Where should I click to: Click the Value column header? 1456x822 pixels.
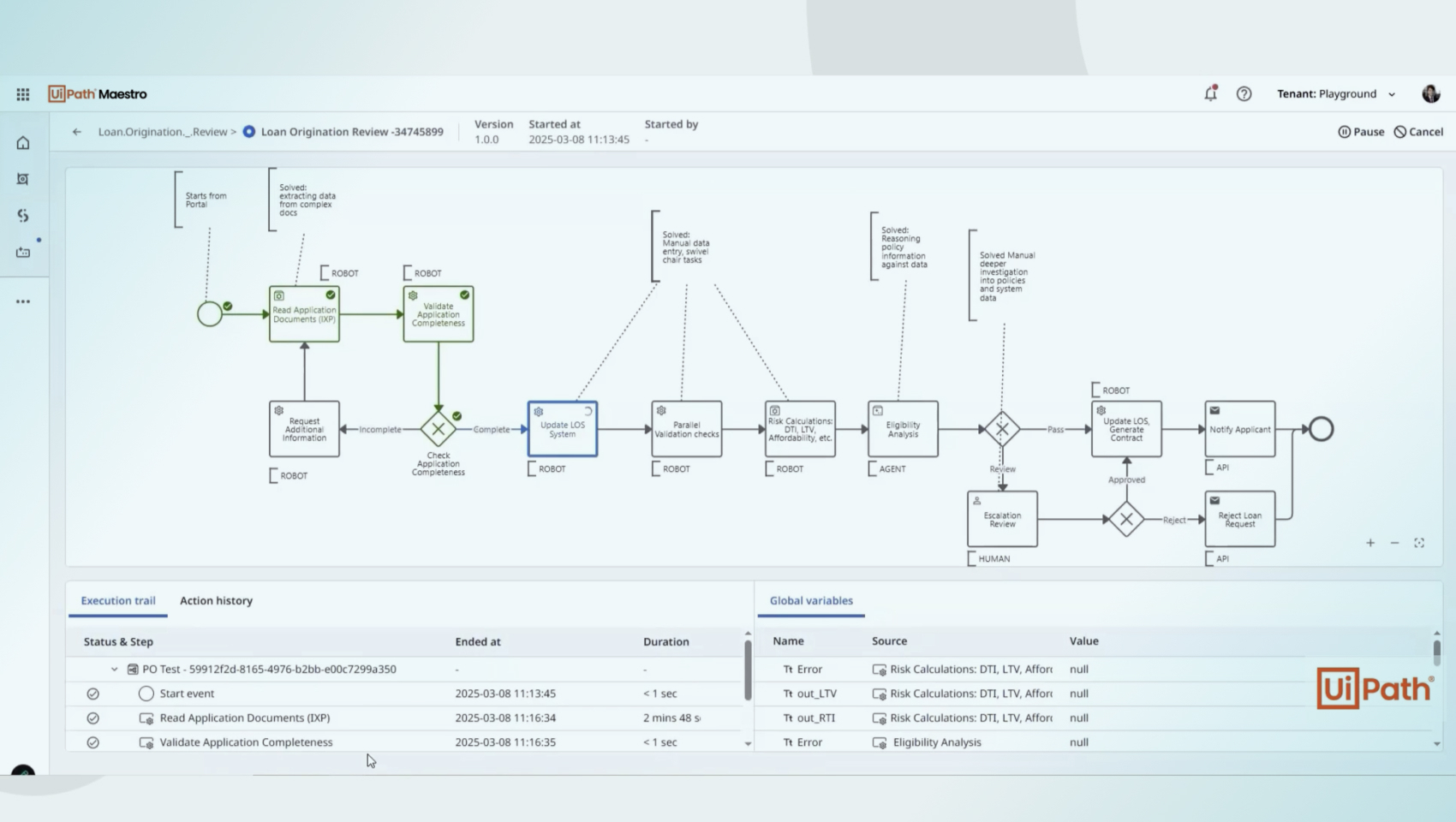pos(1083,640)
